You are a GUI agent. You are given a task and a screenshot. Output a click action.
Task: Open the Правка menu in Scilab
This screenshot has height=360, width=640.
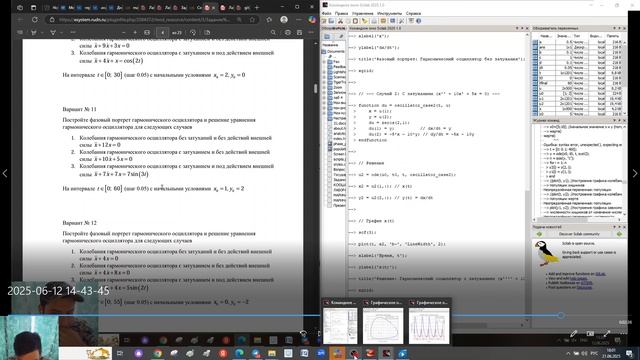coord(341,13)
